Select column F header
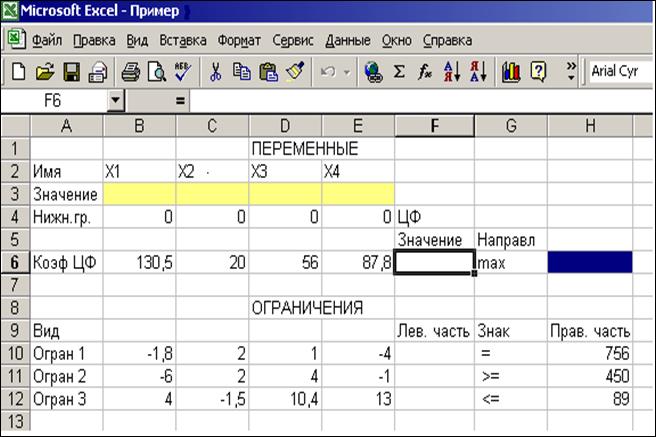 (x=434, y=126)
